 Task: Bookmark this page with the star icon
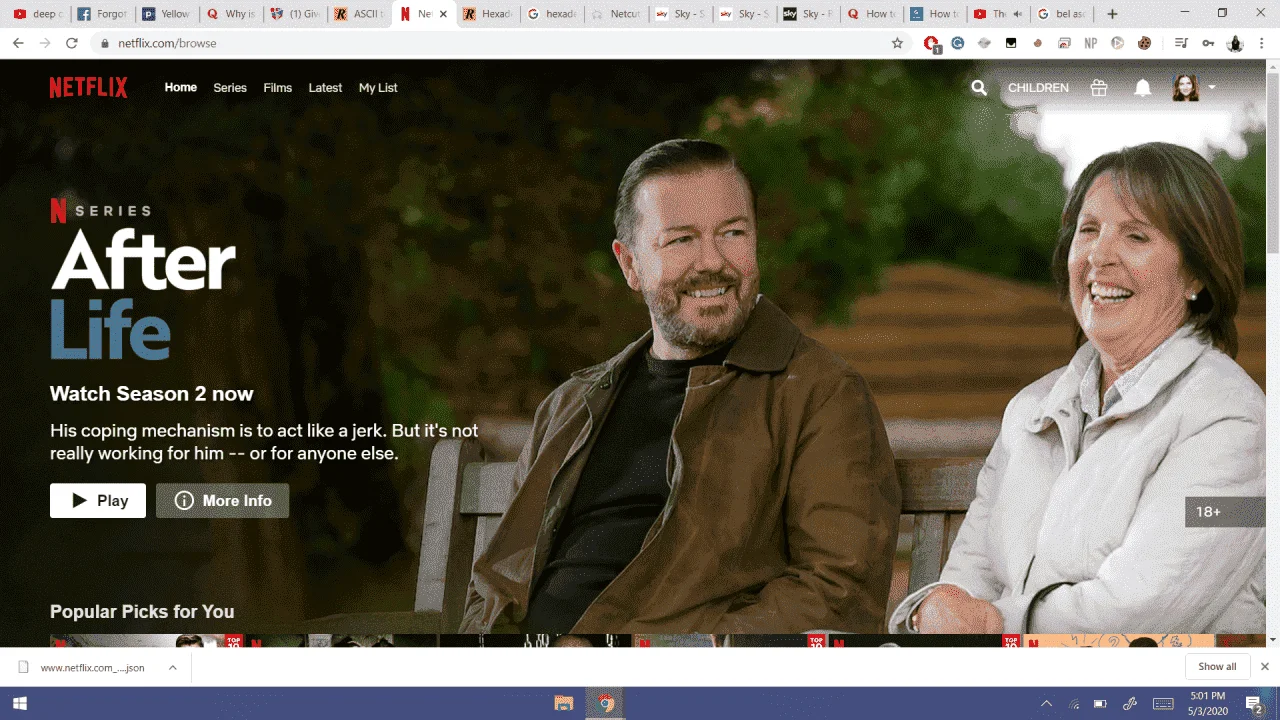point(897,43)
